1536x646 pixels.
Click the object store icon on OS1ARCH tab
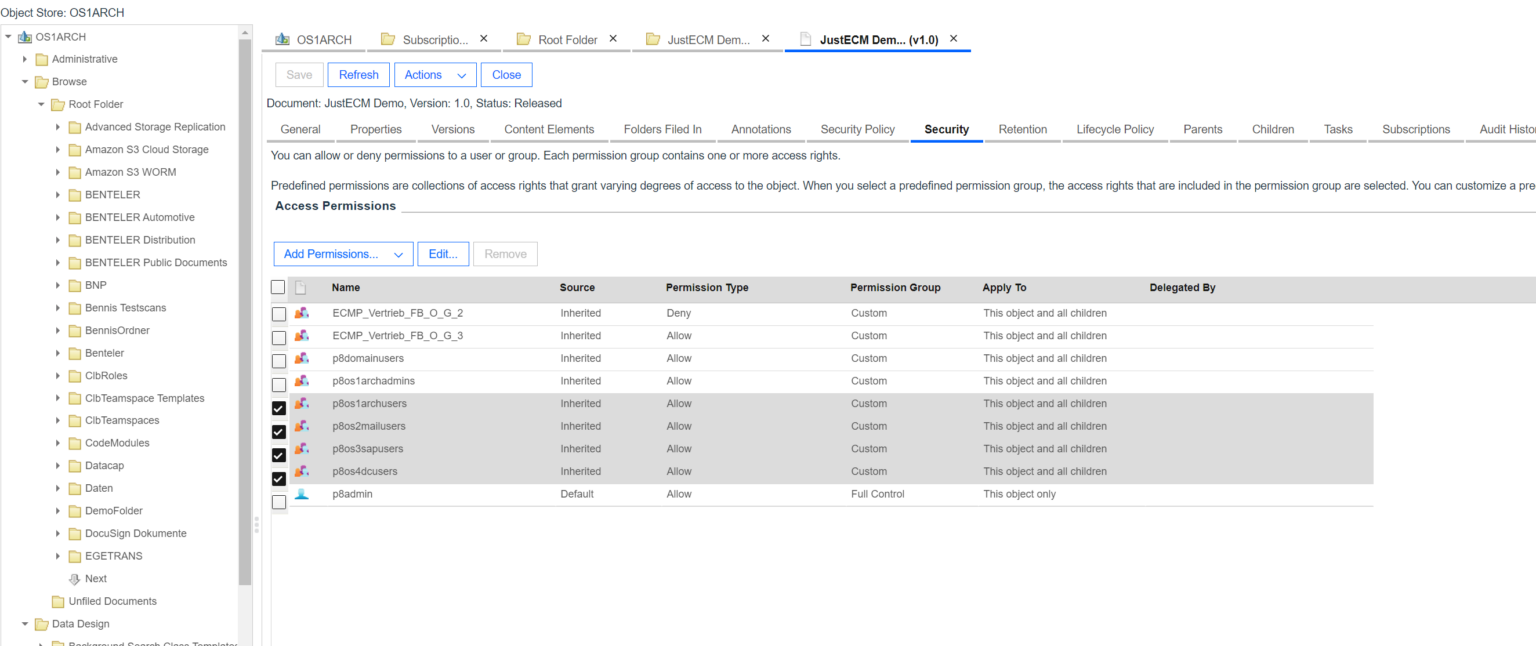coord(284,39)
